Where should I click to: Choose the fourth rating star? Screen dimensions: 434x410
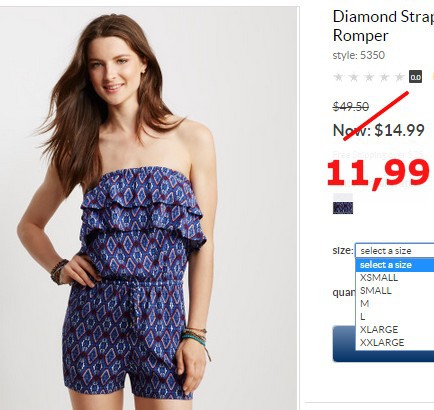384,77
